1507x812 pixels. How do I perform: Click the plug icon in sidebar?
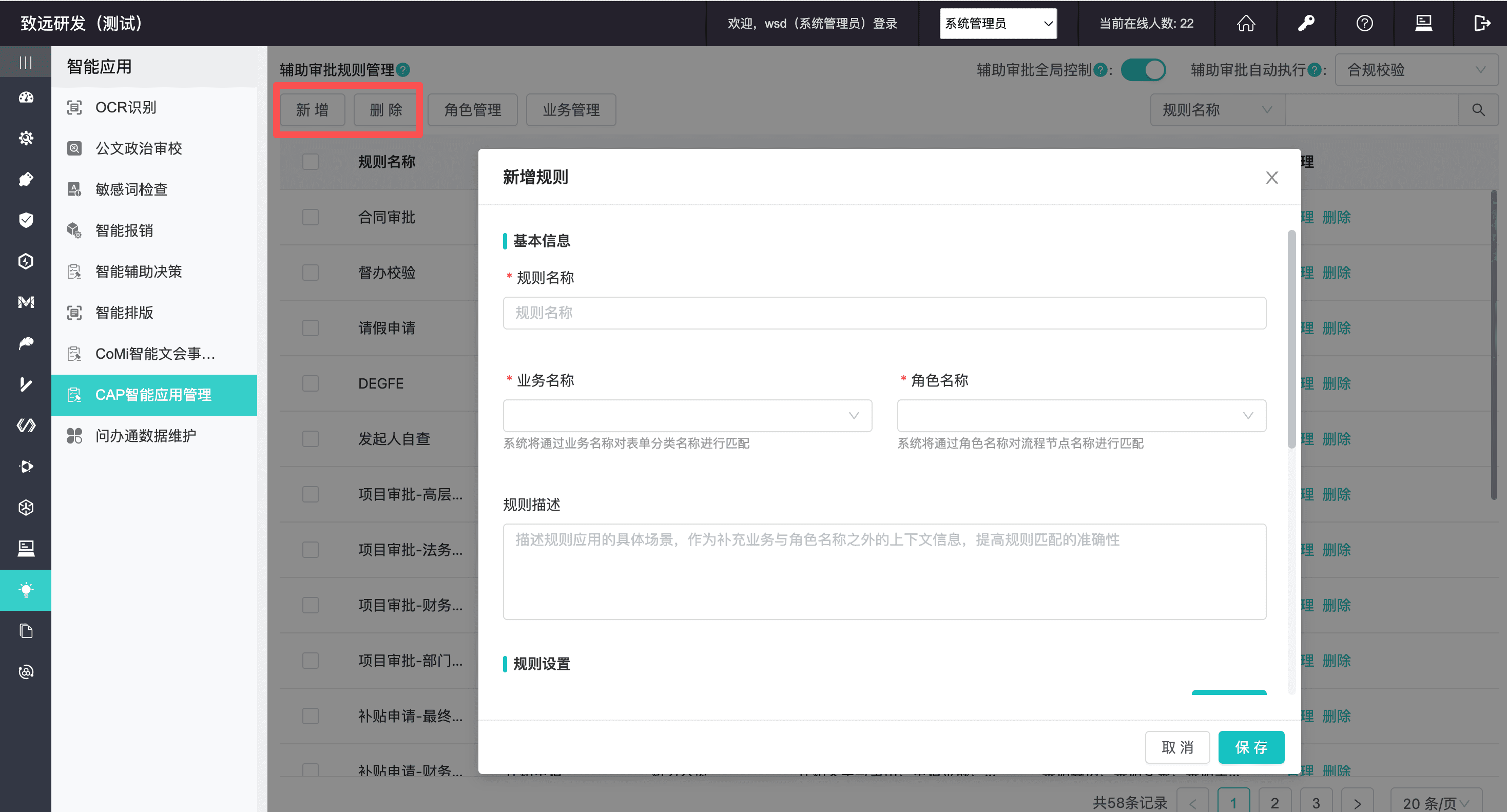click(x=26, y=179)
